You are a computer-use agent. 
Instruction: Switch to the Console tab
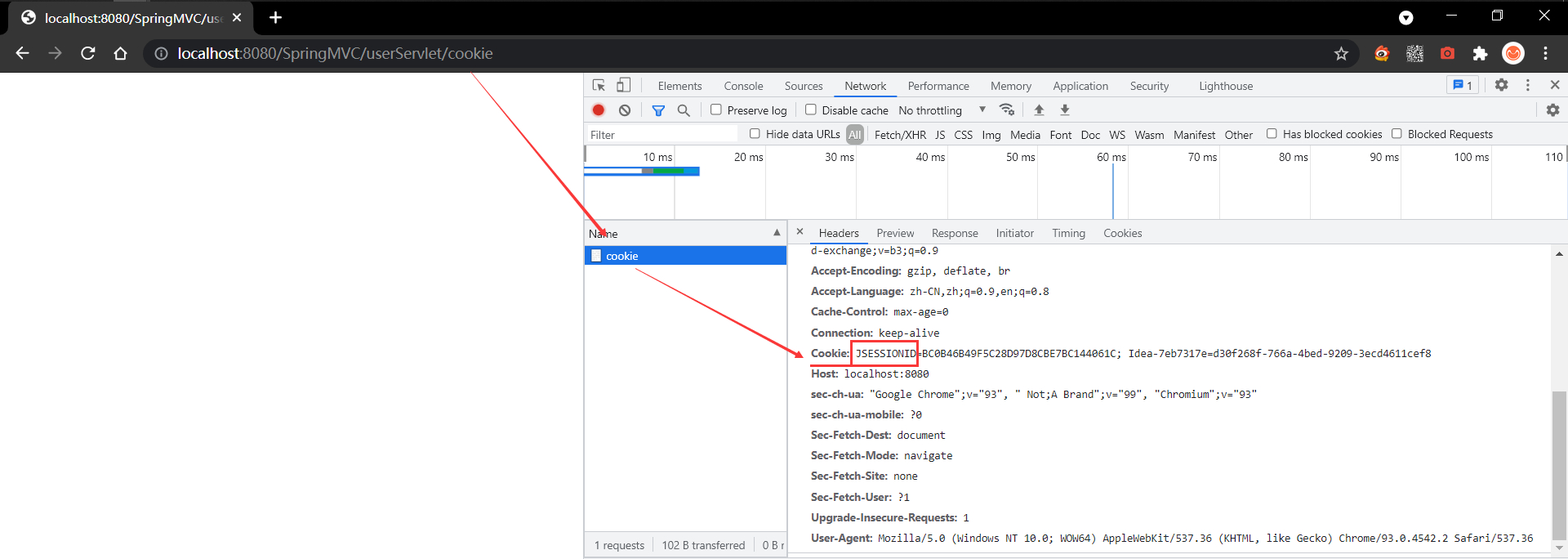click(x=743, y=86)
